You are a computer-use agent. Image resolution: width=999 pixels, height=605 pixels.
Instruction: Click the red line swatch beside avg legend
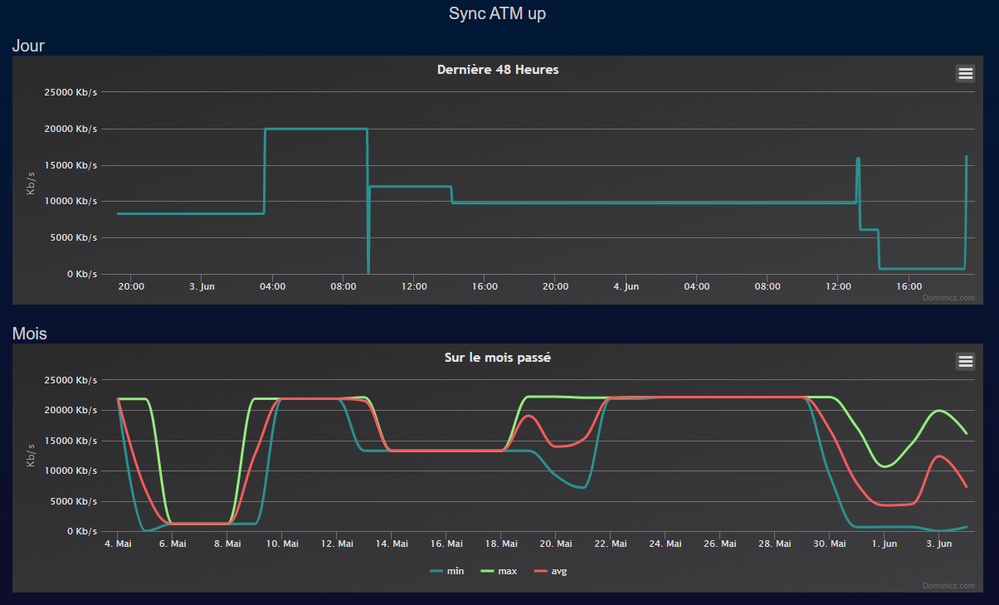(539, 571)
